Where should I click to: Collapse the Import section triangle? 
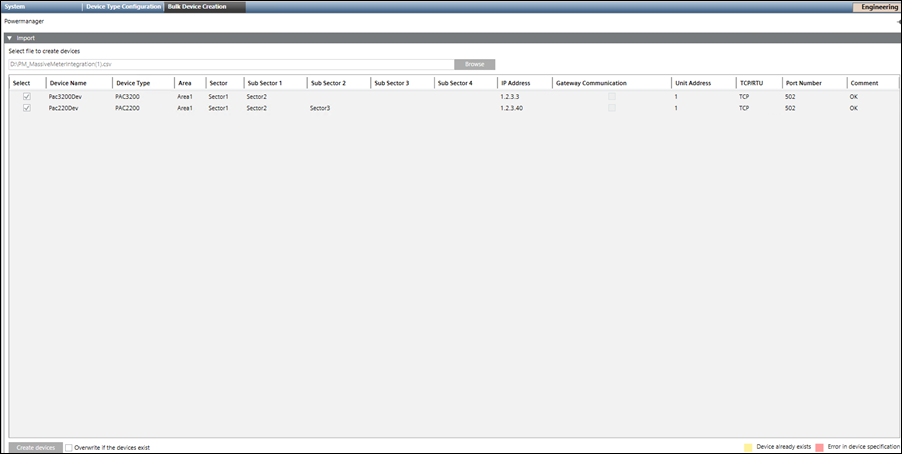coord(9,38)
